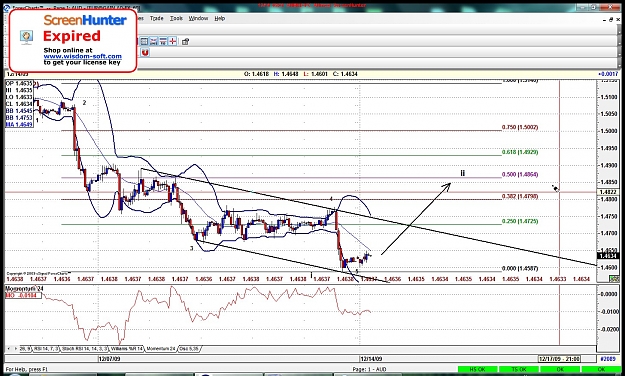Screen dimensions: 625x376
Task: Click the 0.750 (1.5002) Fibonacci label
Action: click(520, 127)
